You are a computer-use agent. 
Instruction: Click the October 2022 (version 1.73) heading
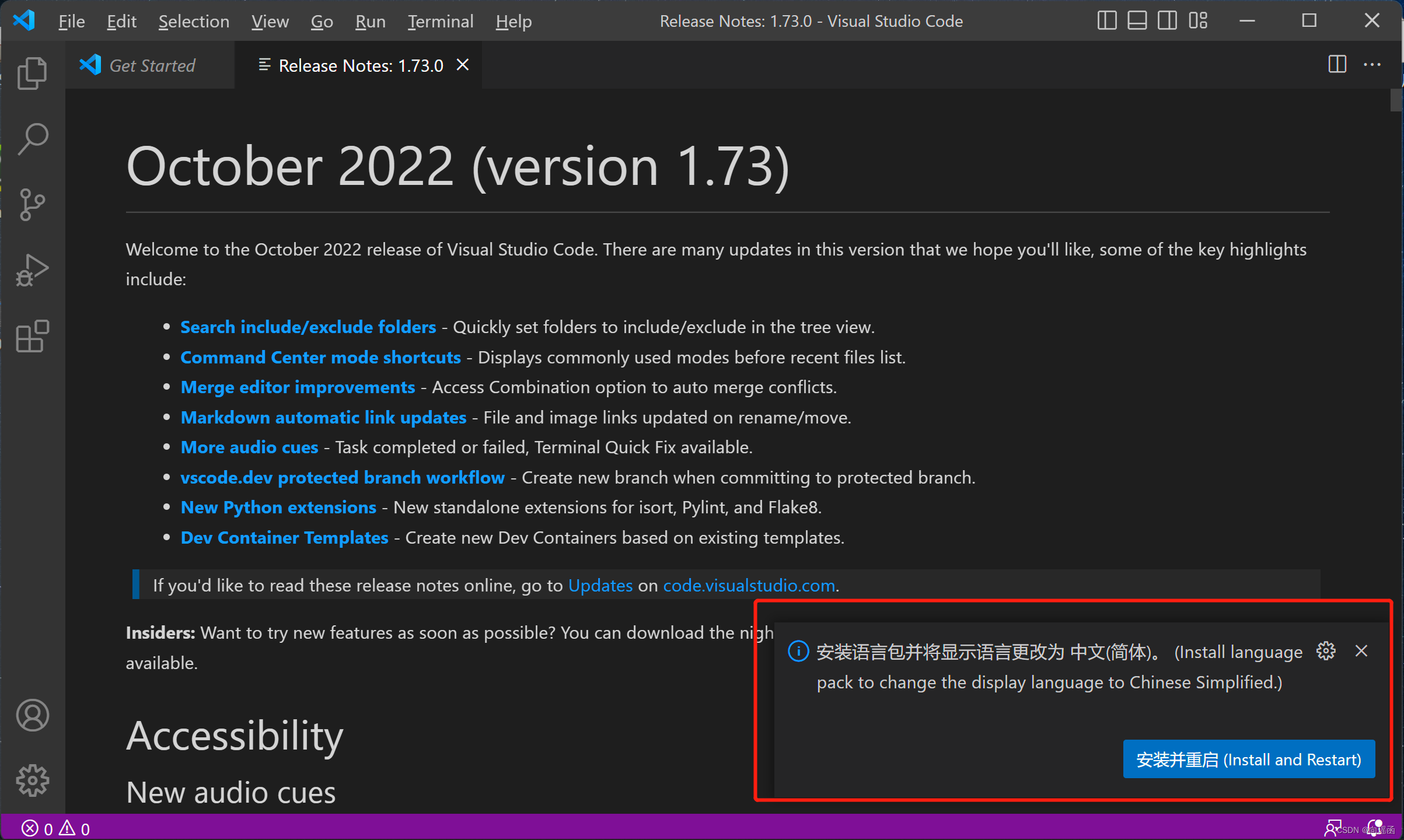tap(458, 166)
